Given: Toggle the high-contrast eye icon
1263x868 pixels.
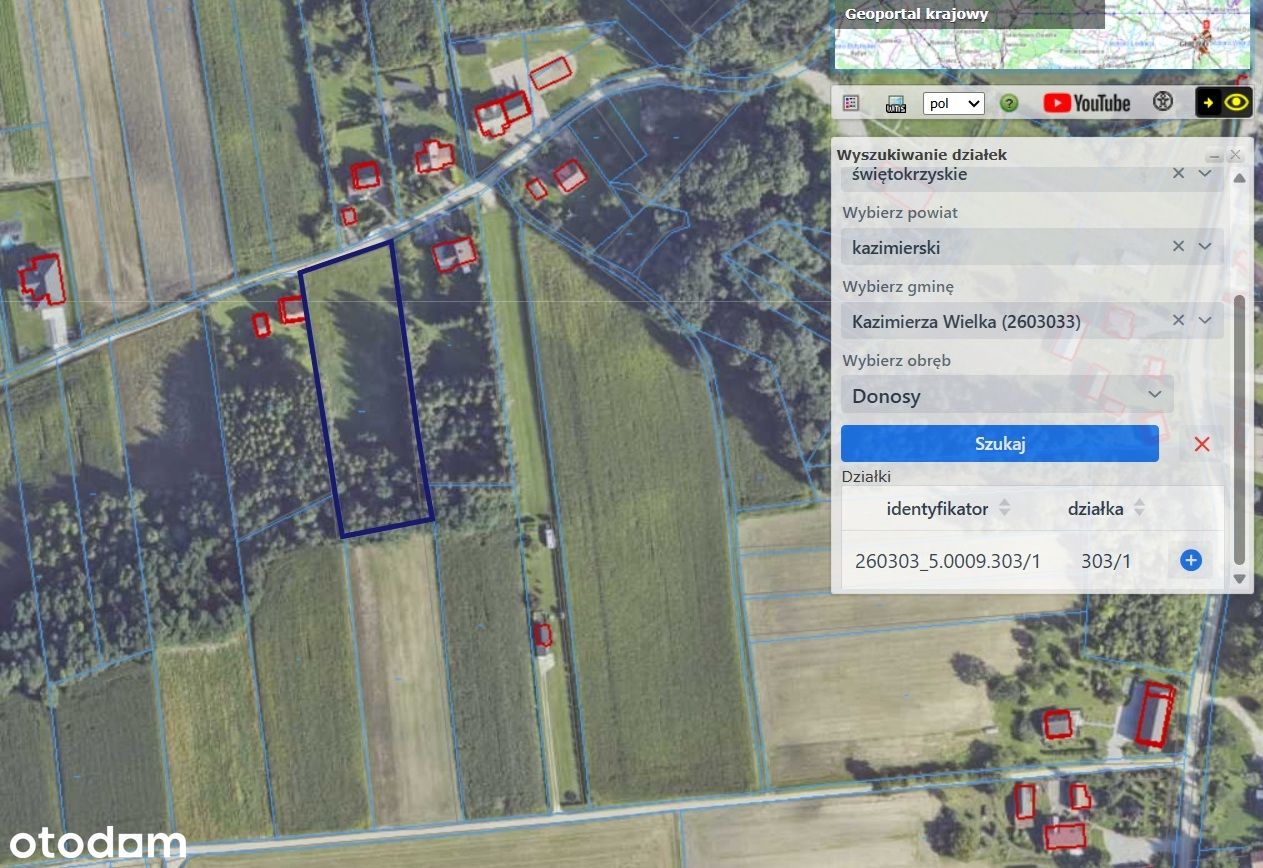Looking at the screenshot, I should pos(1237,102).
